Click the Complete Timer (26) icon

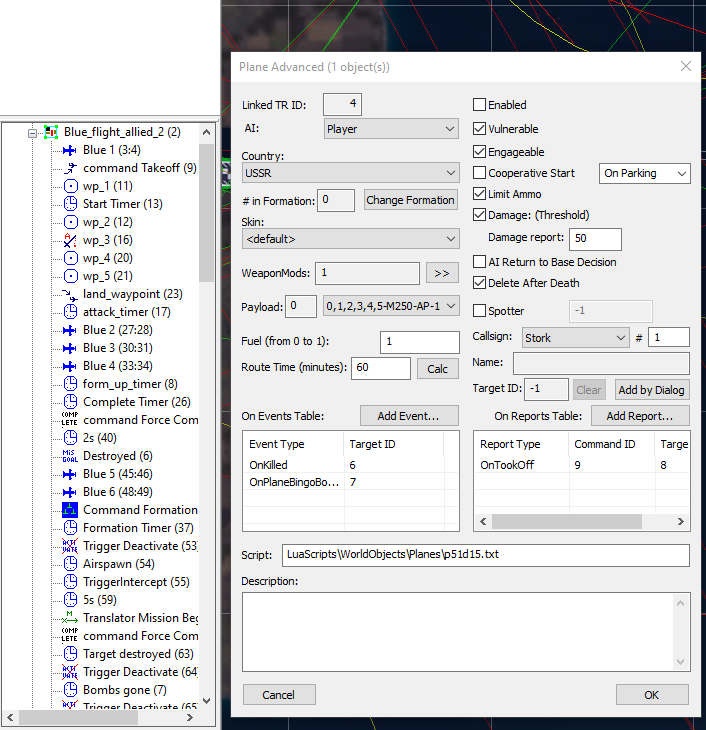coord(70,402)
